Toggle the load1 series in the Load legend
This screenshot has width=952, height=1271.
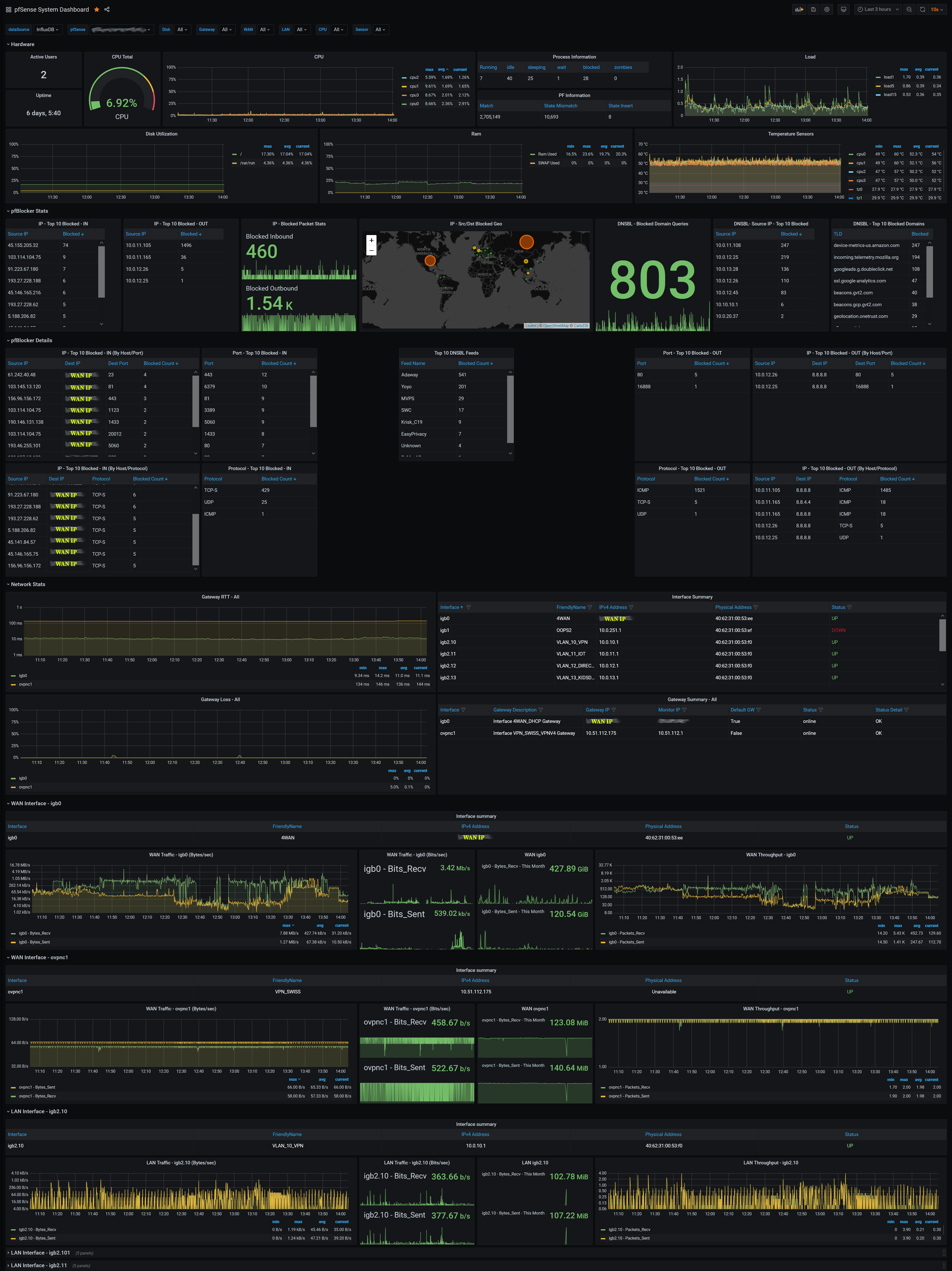point(888,77)
